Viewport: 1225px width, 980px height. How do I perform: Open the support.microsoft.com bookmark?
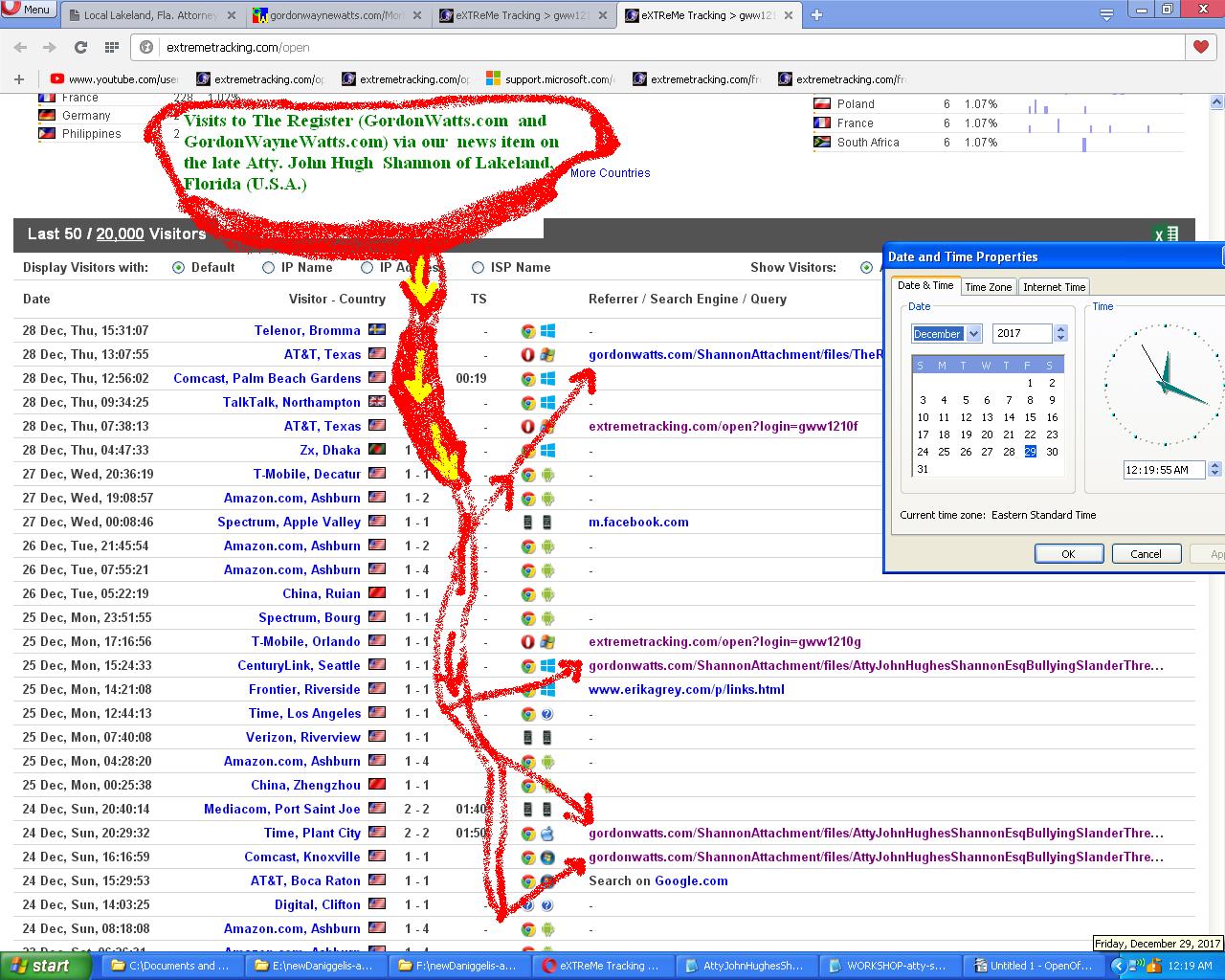click(x=549, y=79)
